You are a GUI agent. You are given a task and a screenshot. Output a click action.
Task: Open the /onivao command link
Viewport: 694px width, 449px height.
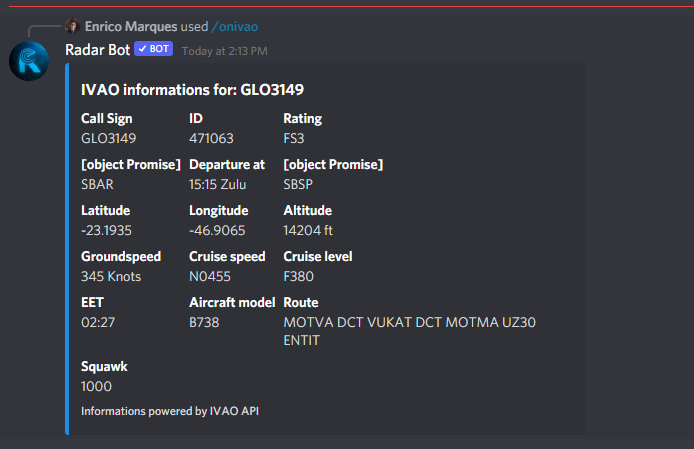pos(235,27)
